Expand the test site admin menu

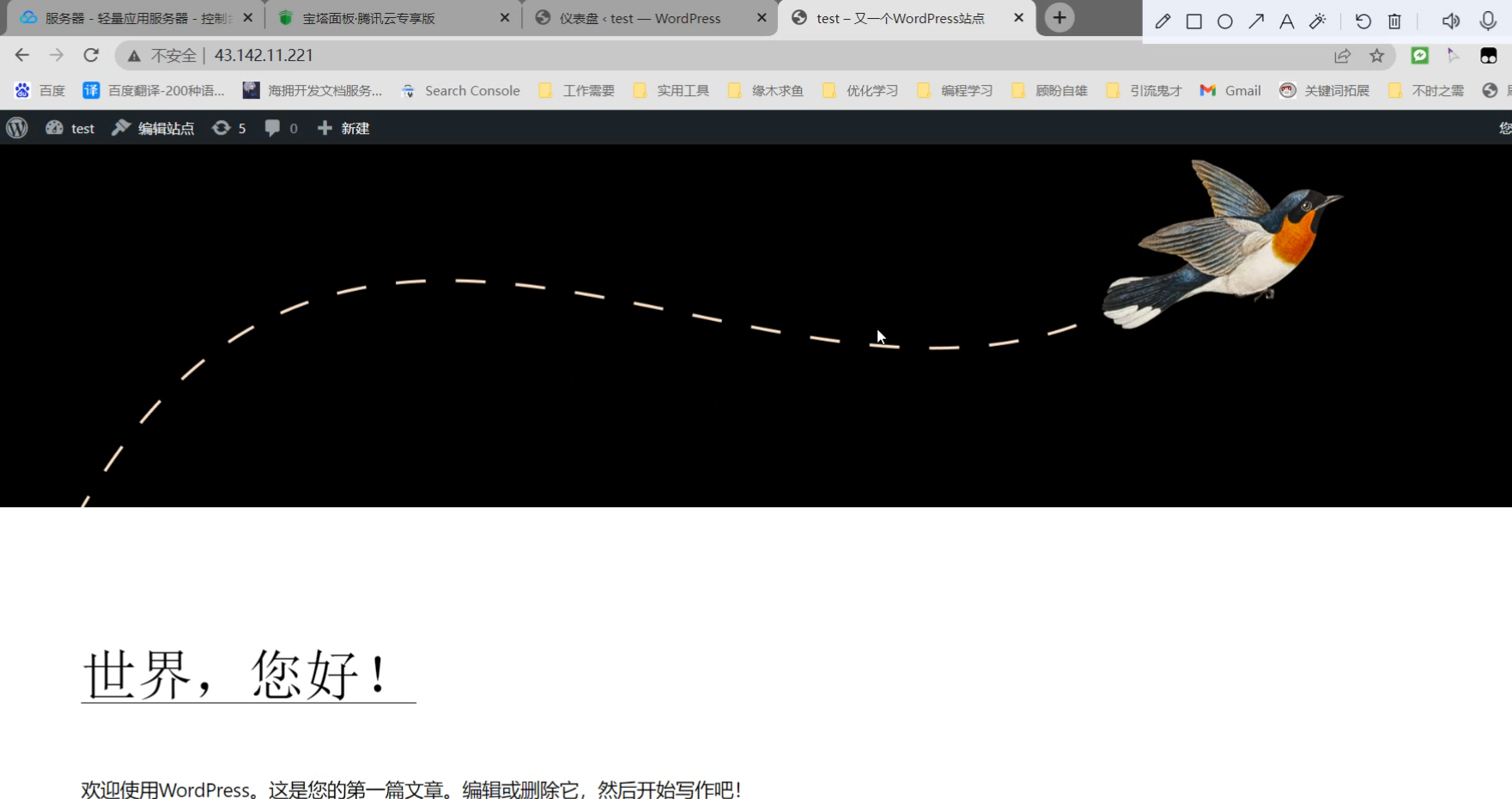(70, 127)
